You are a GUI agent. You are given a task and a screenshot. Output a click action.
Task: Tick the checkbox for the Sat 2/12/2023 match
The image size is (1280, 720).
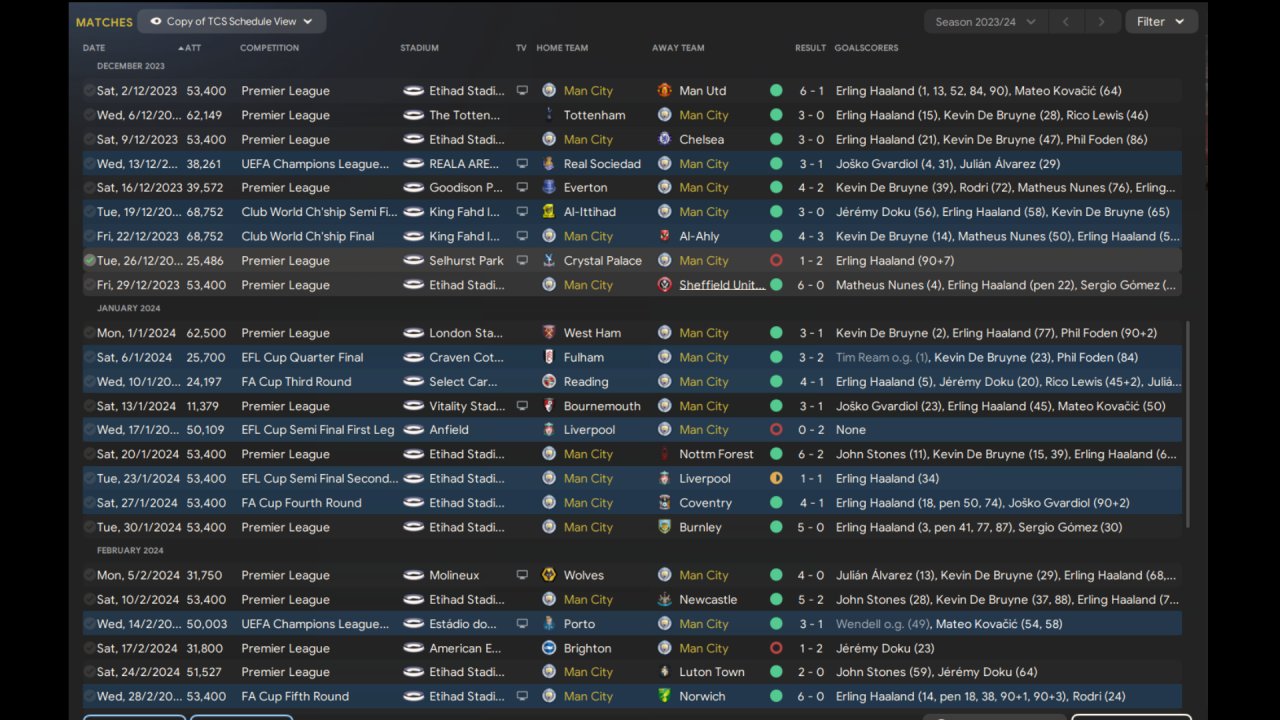tap(89, 91)
